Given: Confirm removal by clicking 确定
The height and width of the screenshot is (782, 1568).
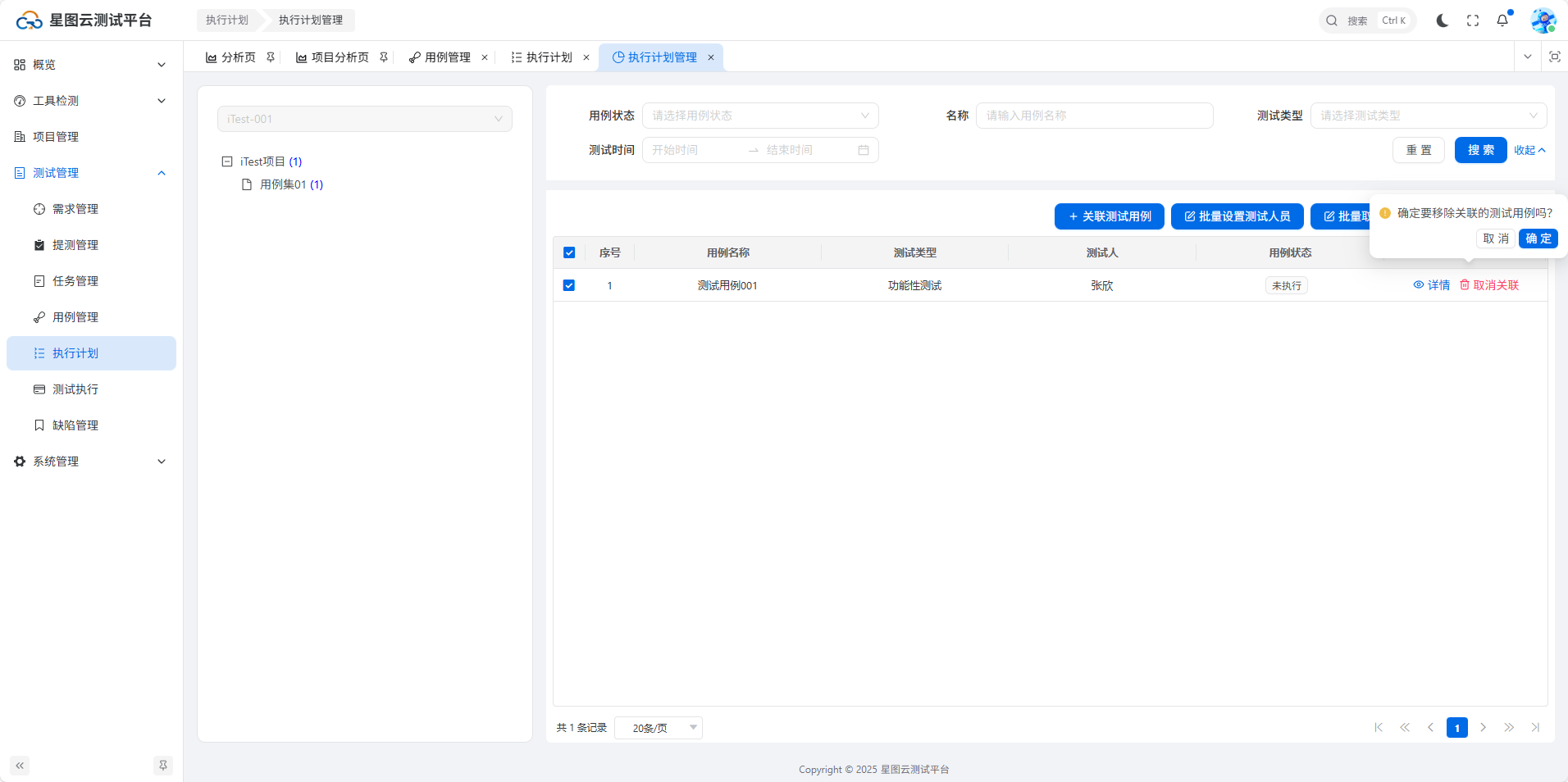Looking at the screenshot, I should coord(1538,239).
